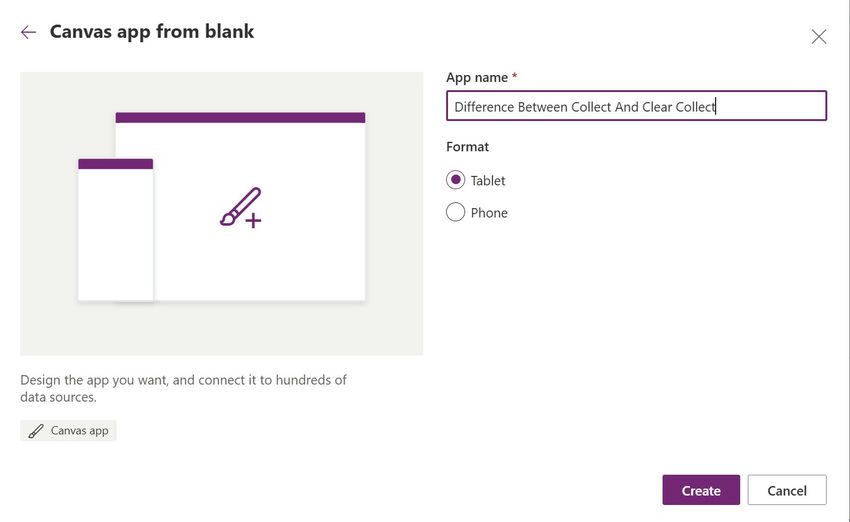The width and height of the screenshot is (850, 522).
Task: Click the Phone option label text
Action: pos(489,212)
